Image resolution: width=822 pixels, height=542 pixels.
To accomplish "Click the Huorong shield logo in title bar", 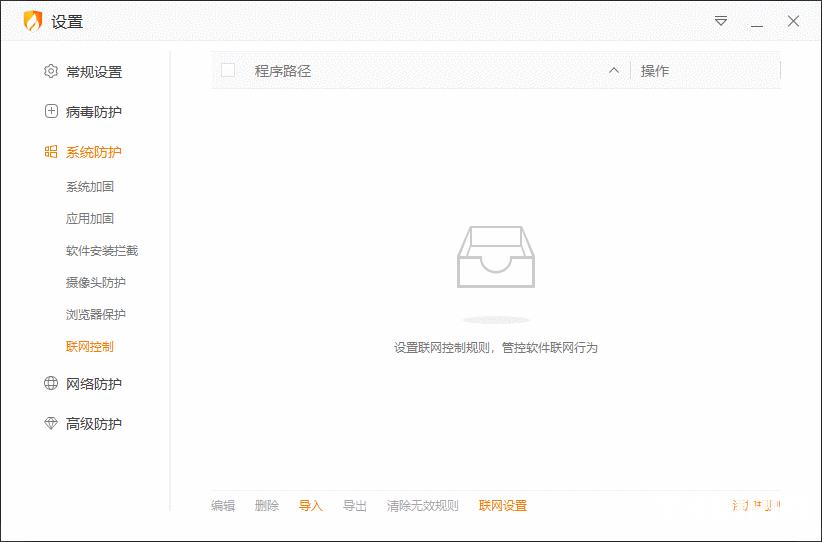I will [x=33, y=21].
